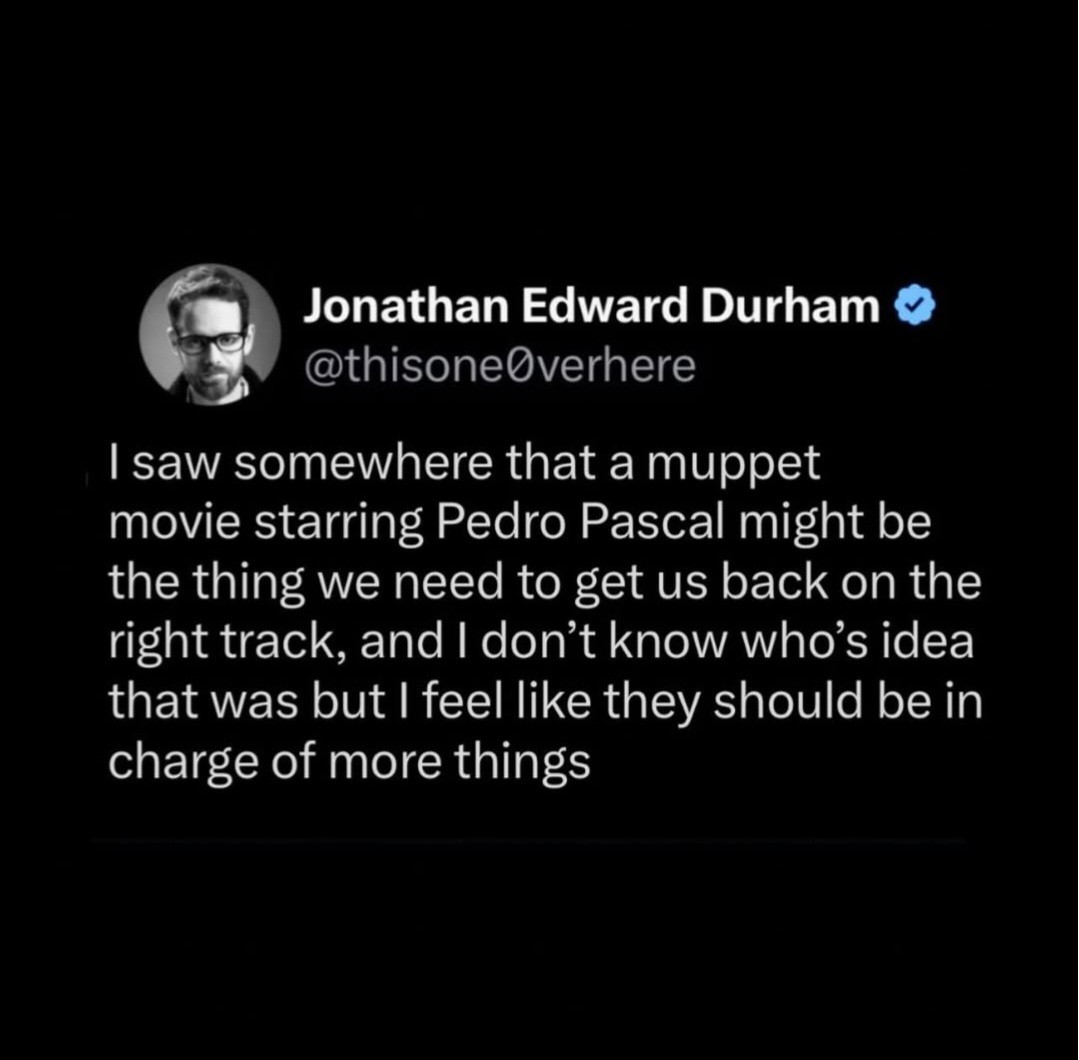
Task: Click the blue verified checkmark badge
Action: pyautogui.click(x=915, y=306)
